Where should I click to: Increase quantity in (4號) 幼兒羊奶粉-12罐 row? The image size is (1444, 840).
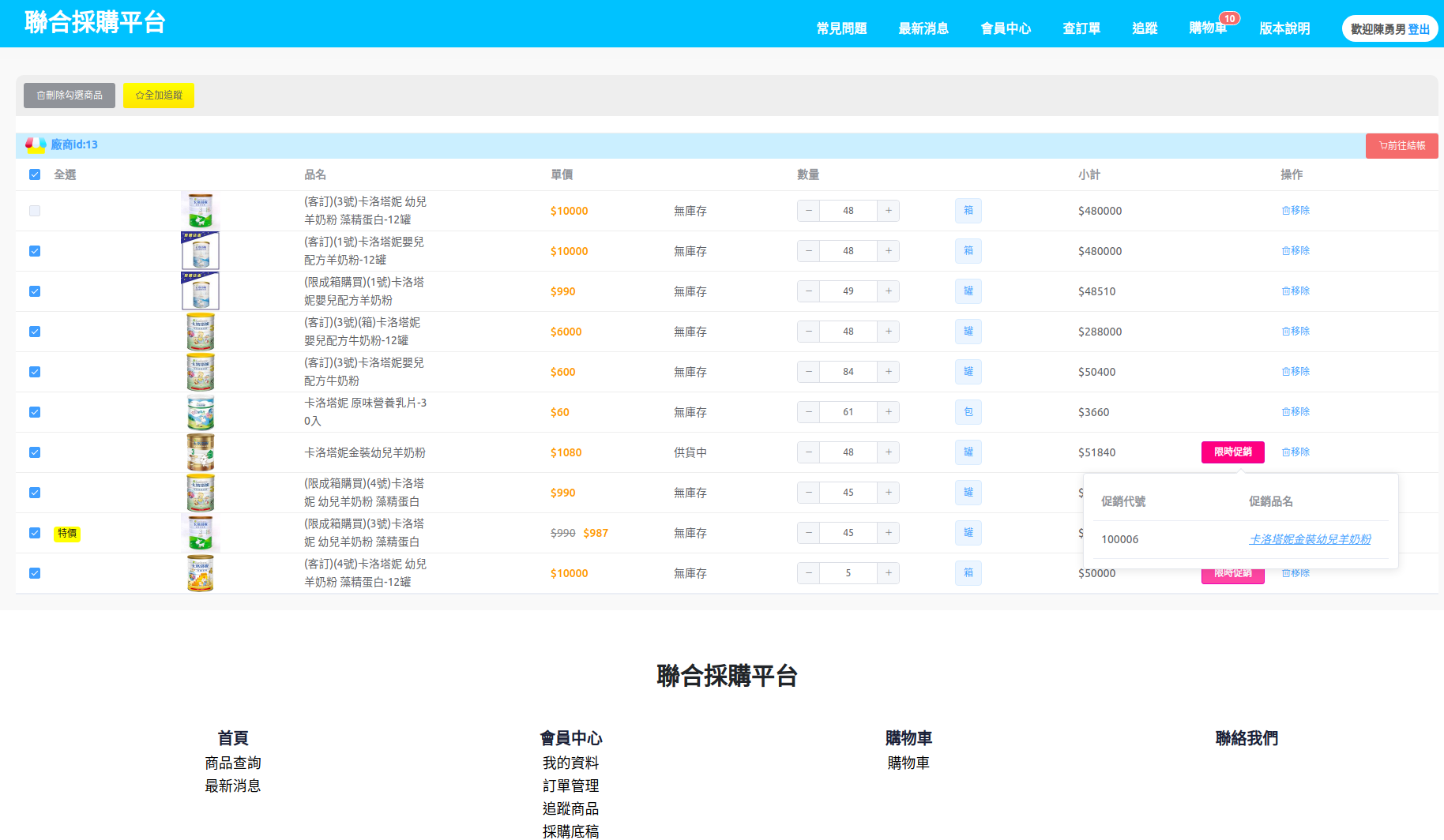click(888, 573)
